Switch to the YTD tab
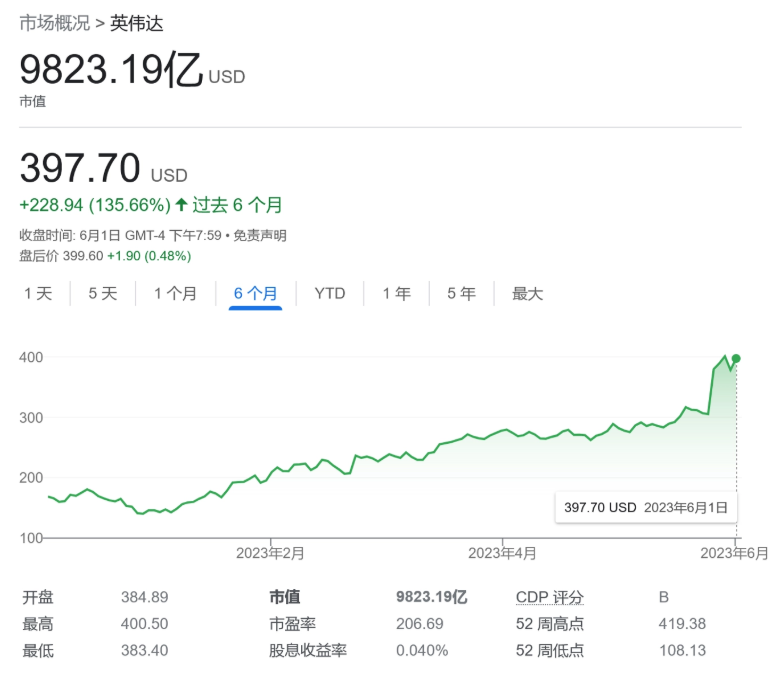This screenshot has height=675, width=779. [330, 294]
